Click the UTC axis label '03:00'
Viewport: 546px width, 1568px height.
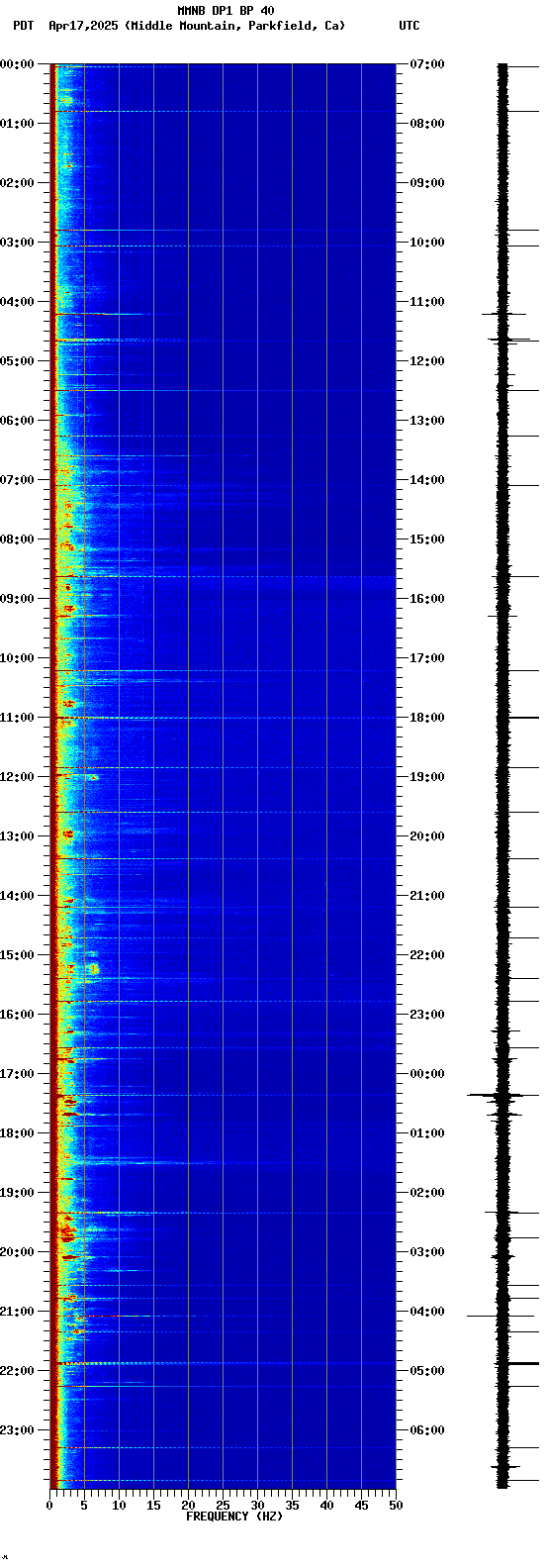coord(426,1252)
